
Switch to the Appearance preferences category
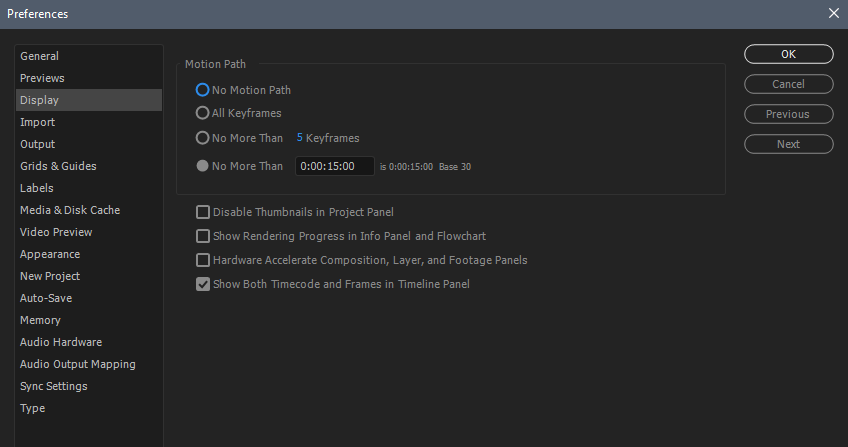(50, 254)
